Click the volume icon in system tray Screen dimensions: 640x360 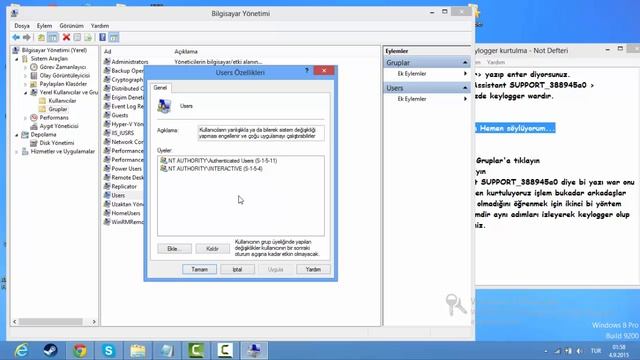[x=580, y=351]
